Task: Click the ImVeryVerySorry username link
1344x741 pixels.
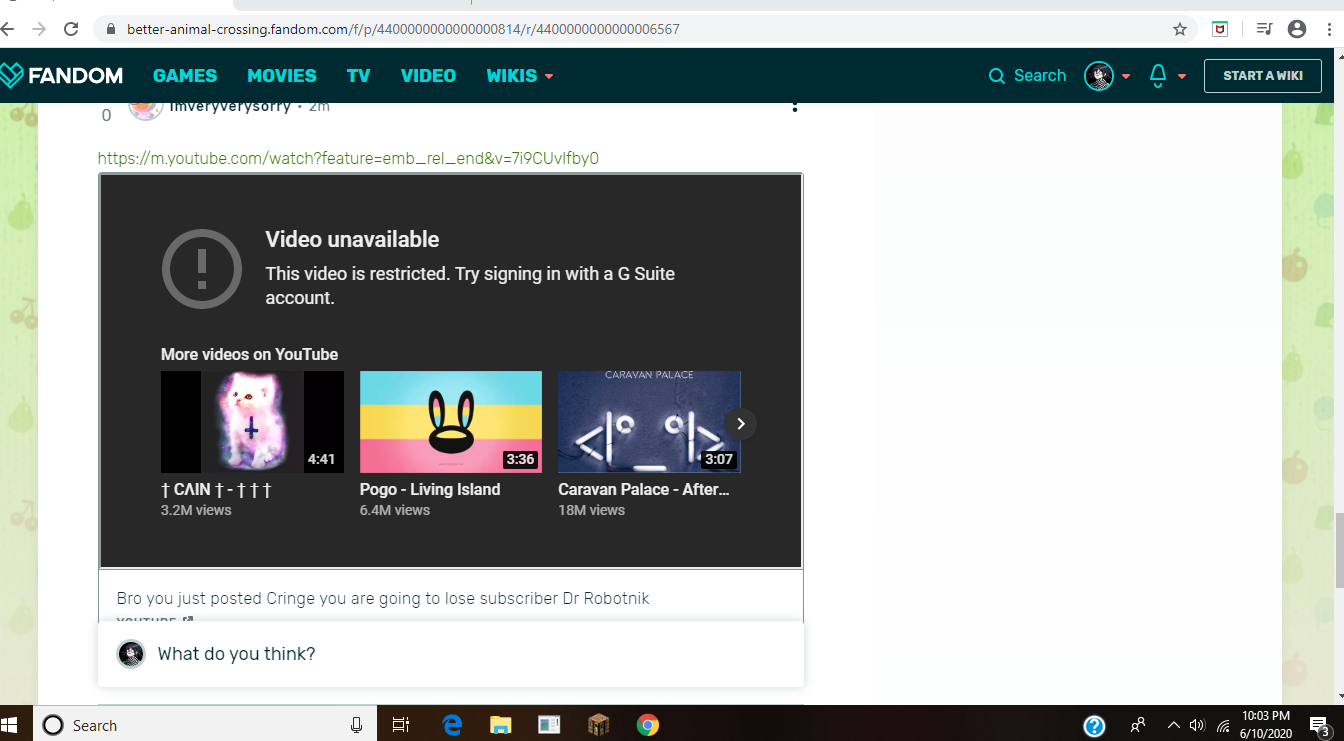Action: (x=230, y=106)
